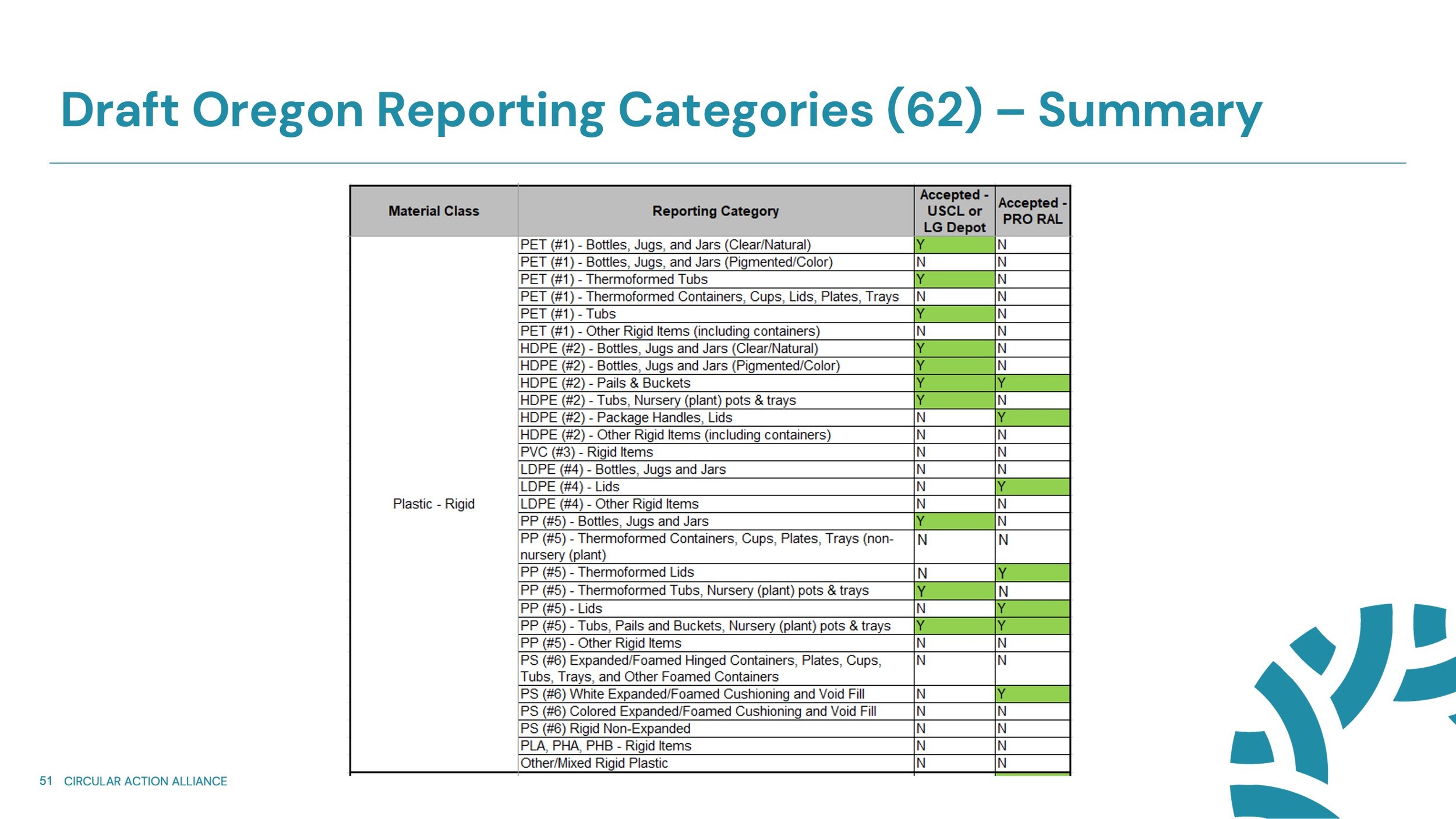The width and height of the screenshot is (1456, 819).
Task: Click the Plastic - Rigid class cell
Action: coord(433,504)
